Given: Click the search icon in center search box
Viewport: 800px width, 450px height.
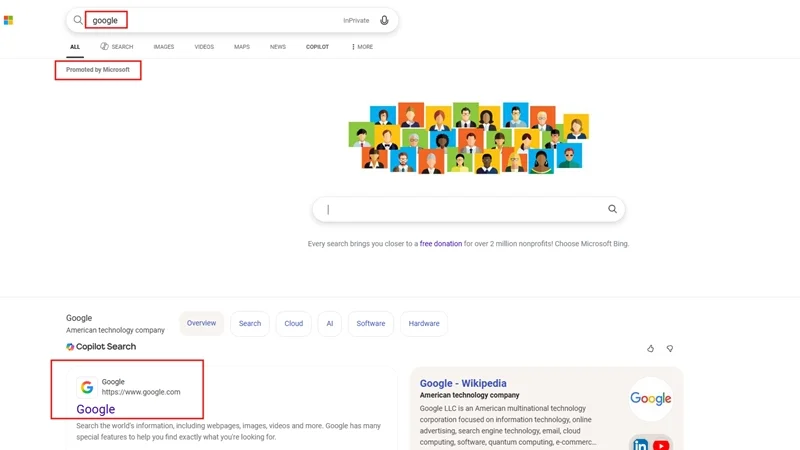Looking at the screenshot, I should pyautogui.click(x=612, y=209).
